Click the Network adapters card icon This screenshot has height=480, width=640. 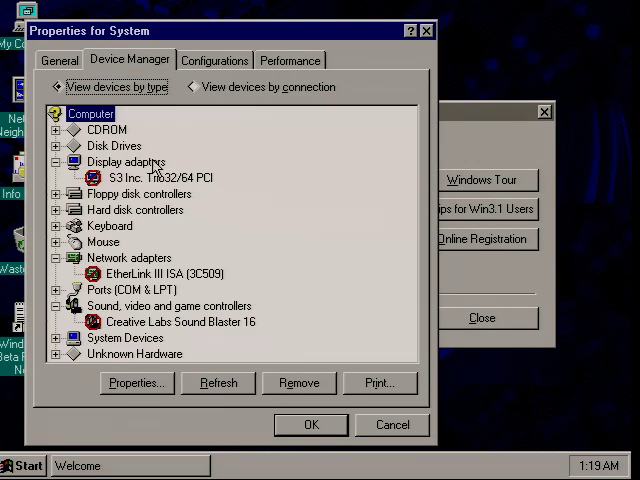point(74,258)
